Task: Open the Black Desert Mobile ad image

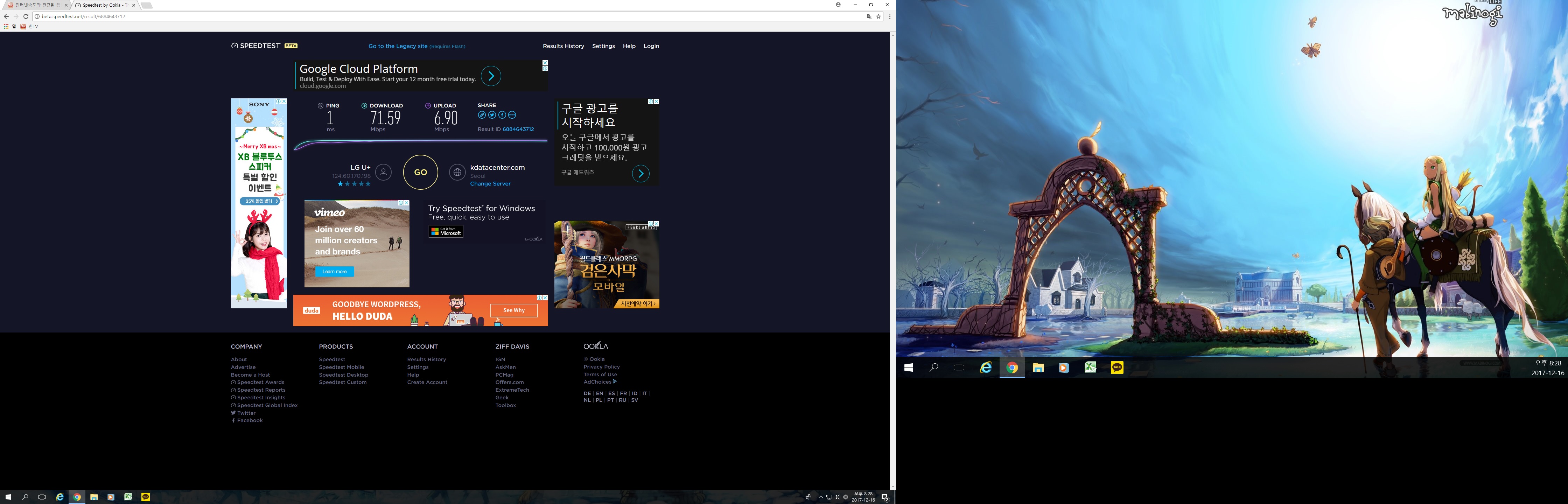Action: click(606, 265)
